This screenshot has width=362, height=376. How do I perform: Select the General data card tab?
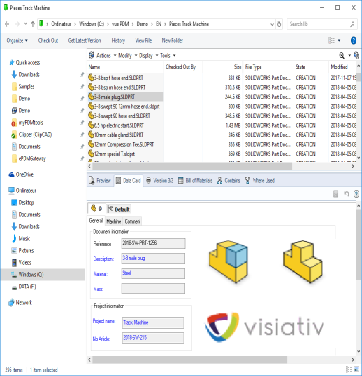pos(96,221)
